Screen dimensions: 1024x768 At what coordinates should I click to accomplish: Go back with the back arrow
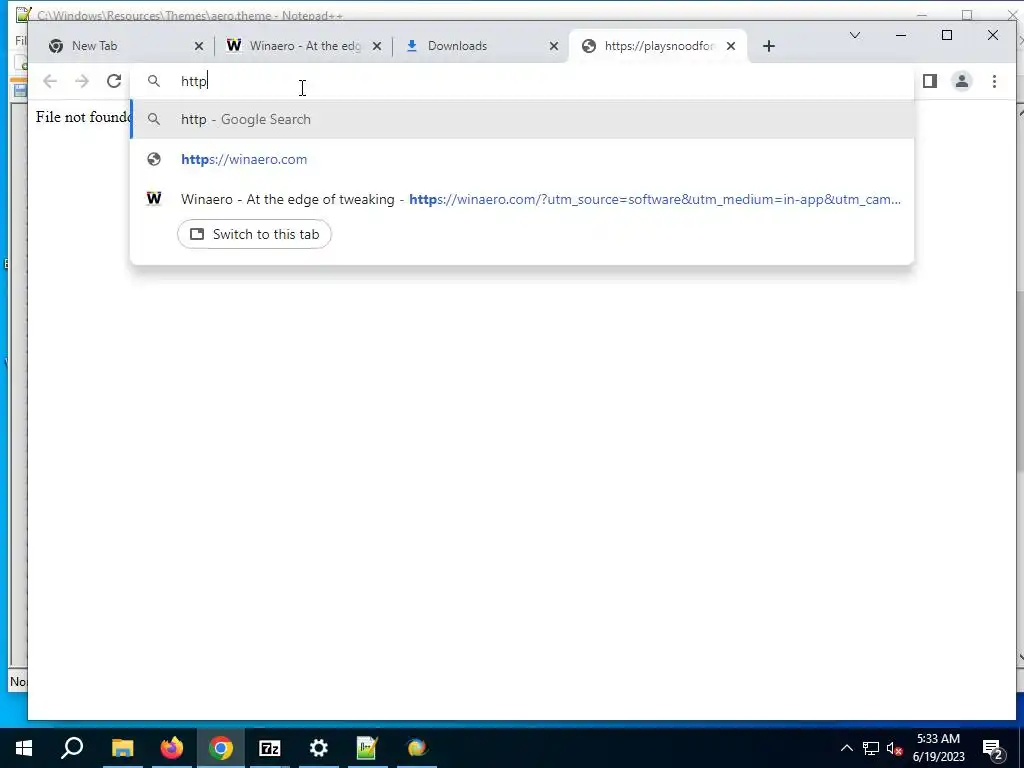tap(50, 81)
